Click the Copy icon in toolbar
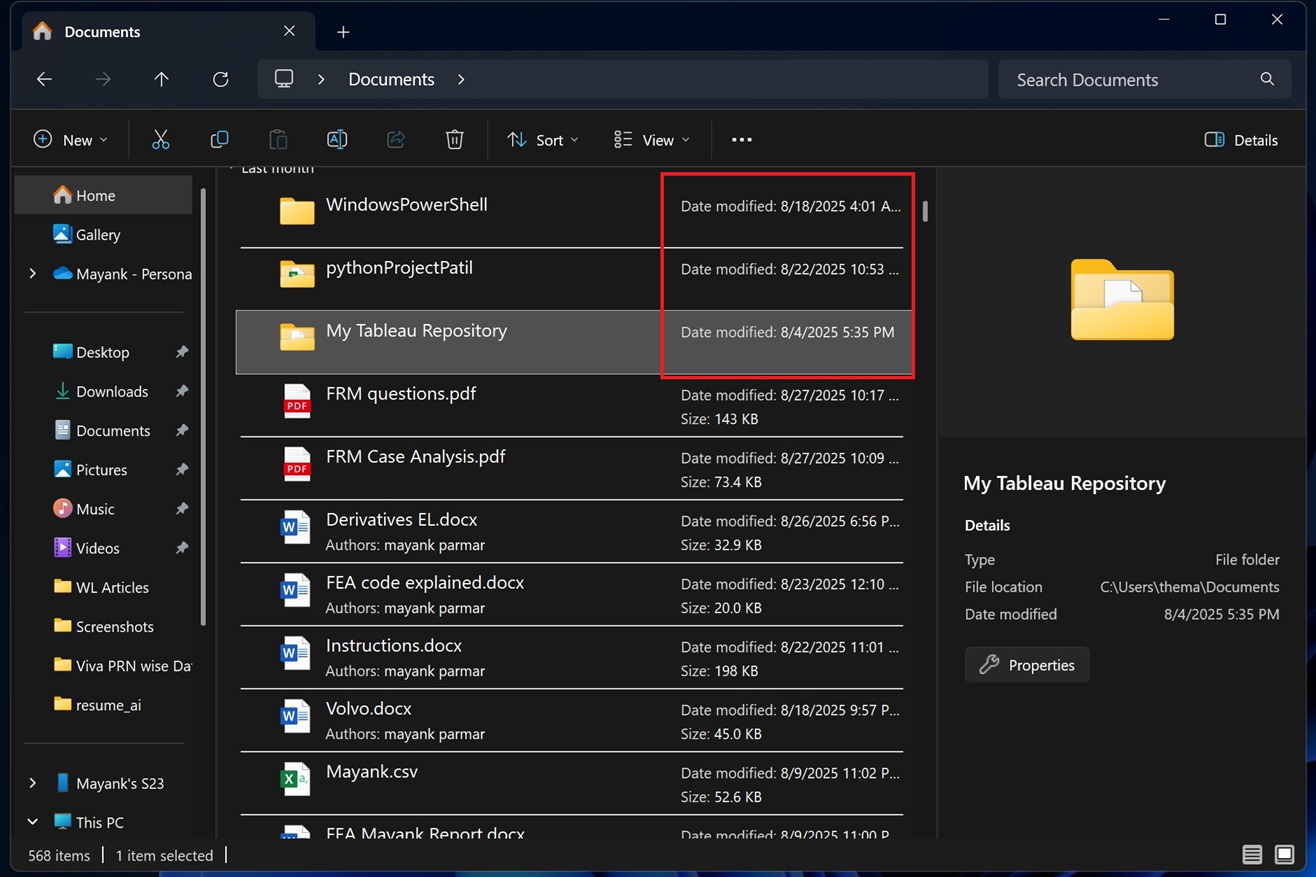1316x877 pixels. tap(219, 140)
